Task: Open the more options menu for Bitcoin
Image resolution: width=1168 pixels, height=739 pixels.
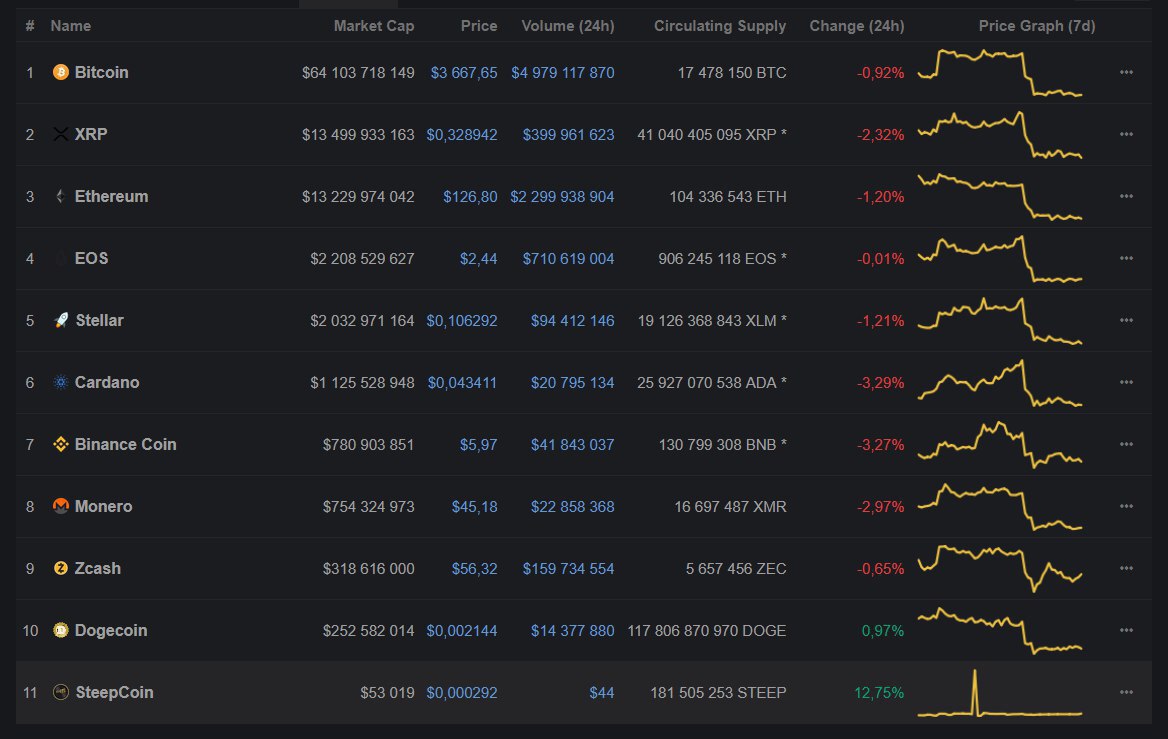Action: (x=1126, y=72)
